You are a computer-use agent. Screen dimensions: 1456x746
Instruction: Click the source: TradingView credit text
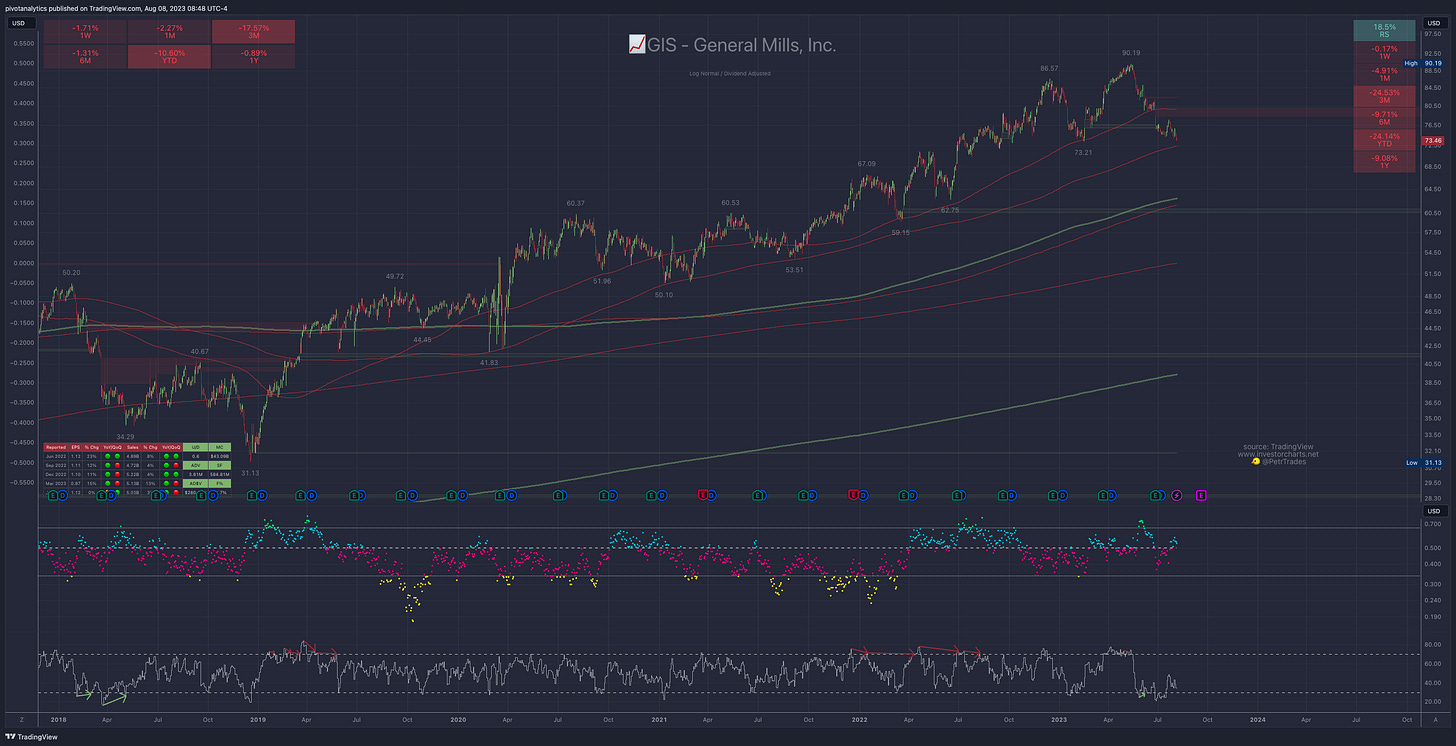pyautogui.click(x=1278, y=446)
